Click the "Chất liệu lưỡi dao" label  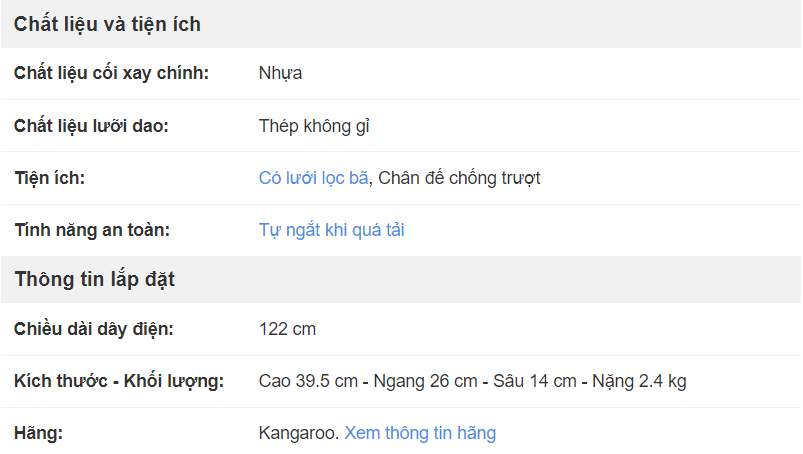coord(91,126)
